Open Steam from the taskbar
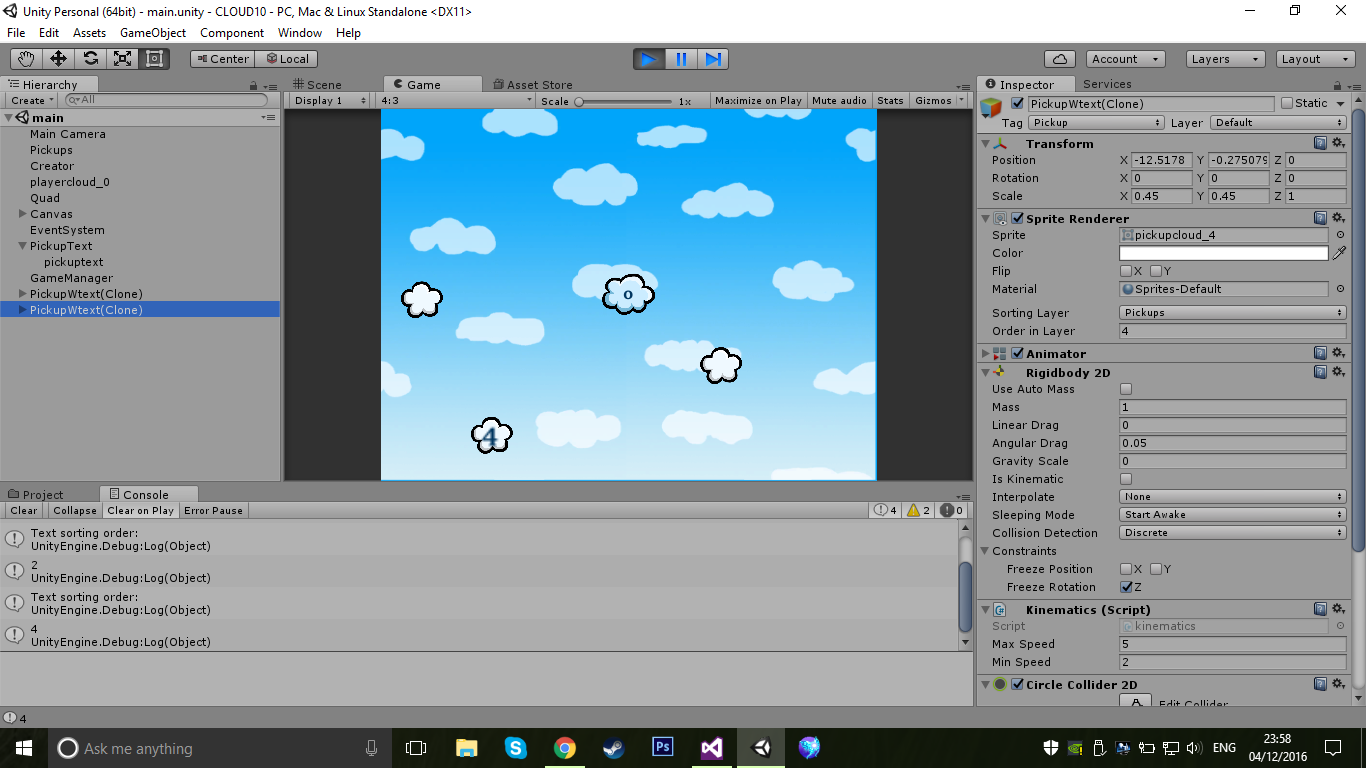 [613, 748]
